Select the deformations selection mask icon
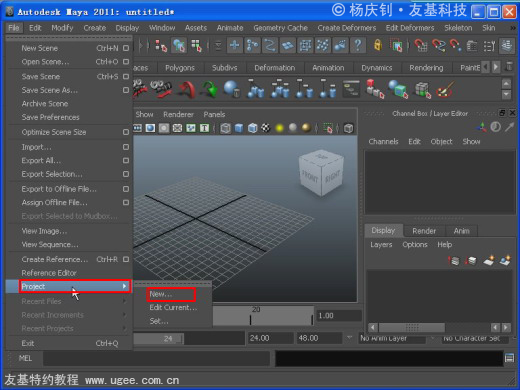The image size is (520, 390). click(x=305, y=45)
